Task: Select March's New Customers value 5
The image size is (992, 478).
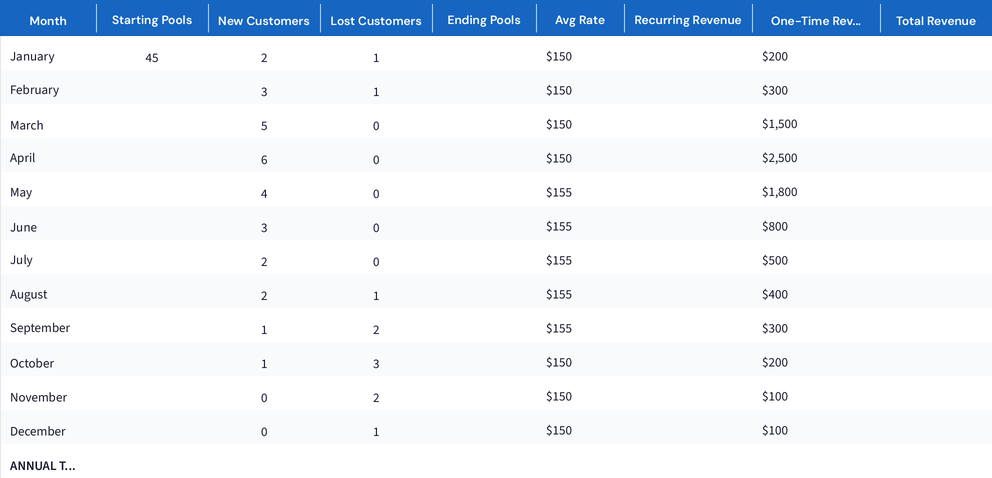Action: [x=264, y=126]
